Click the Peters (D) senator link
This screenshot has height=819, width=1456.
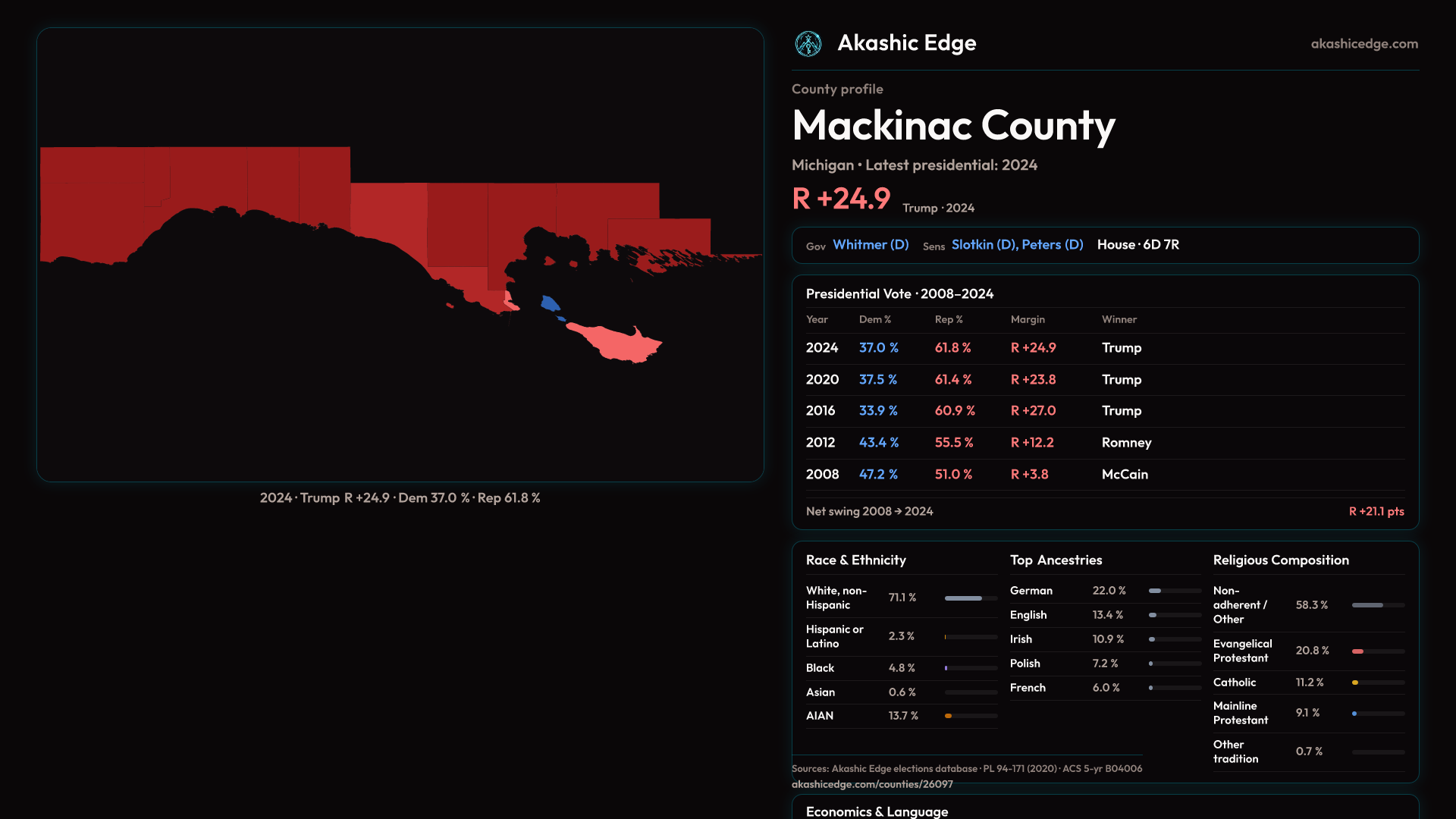[1052, 245]
